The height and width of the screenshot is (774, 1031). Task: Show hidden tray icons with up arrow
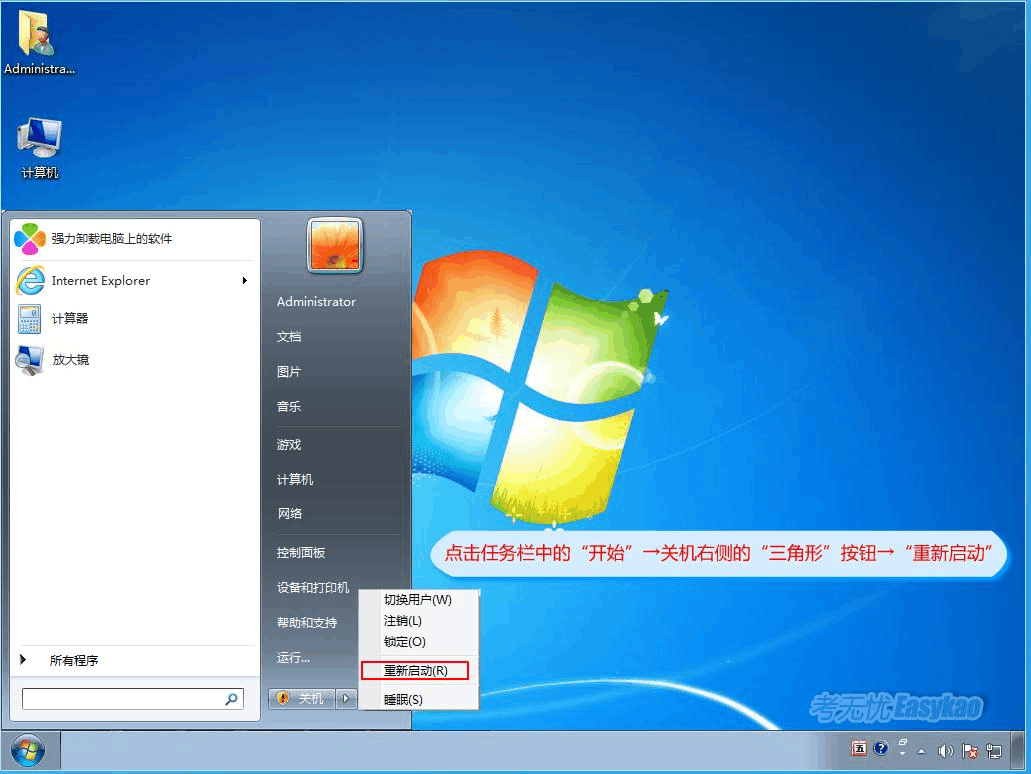point(921,751)
